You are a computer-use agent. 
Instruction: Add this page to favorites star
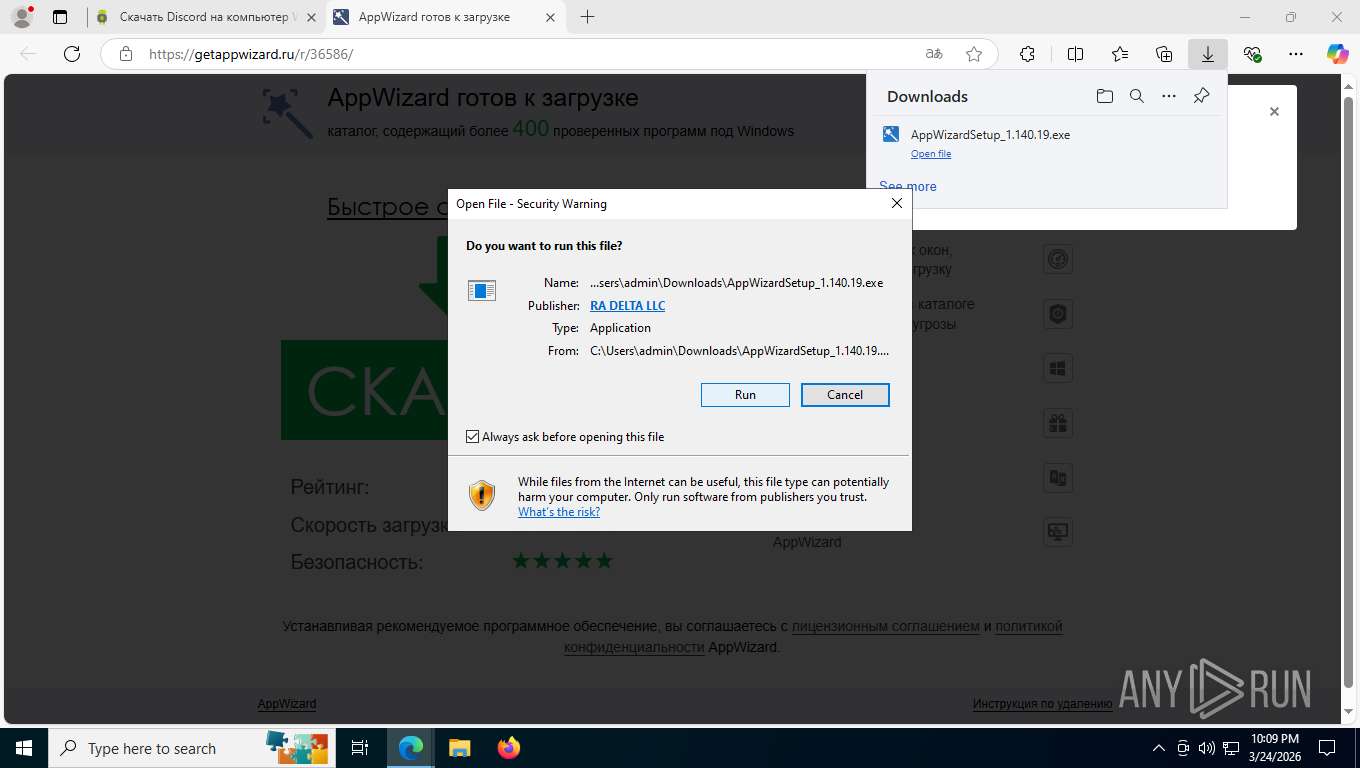point(974,54)
